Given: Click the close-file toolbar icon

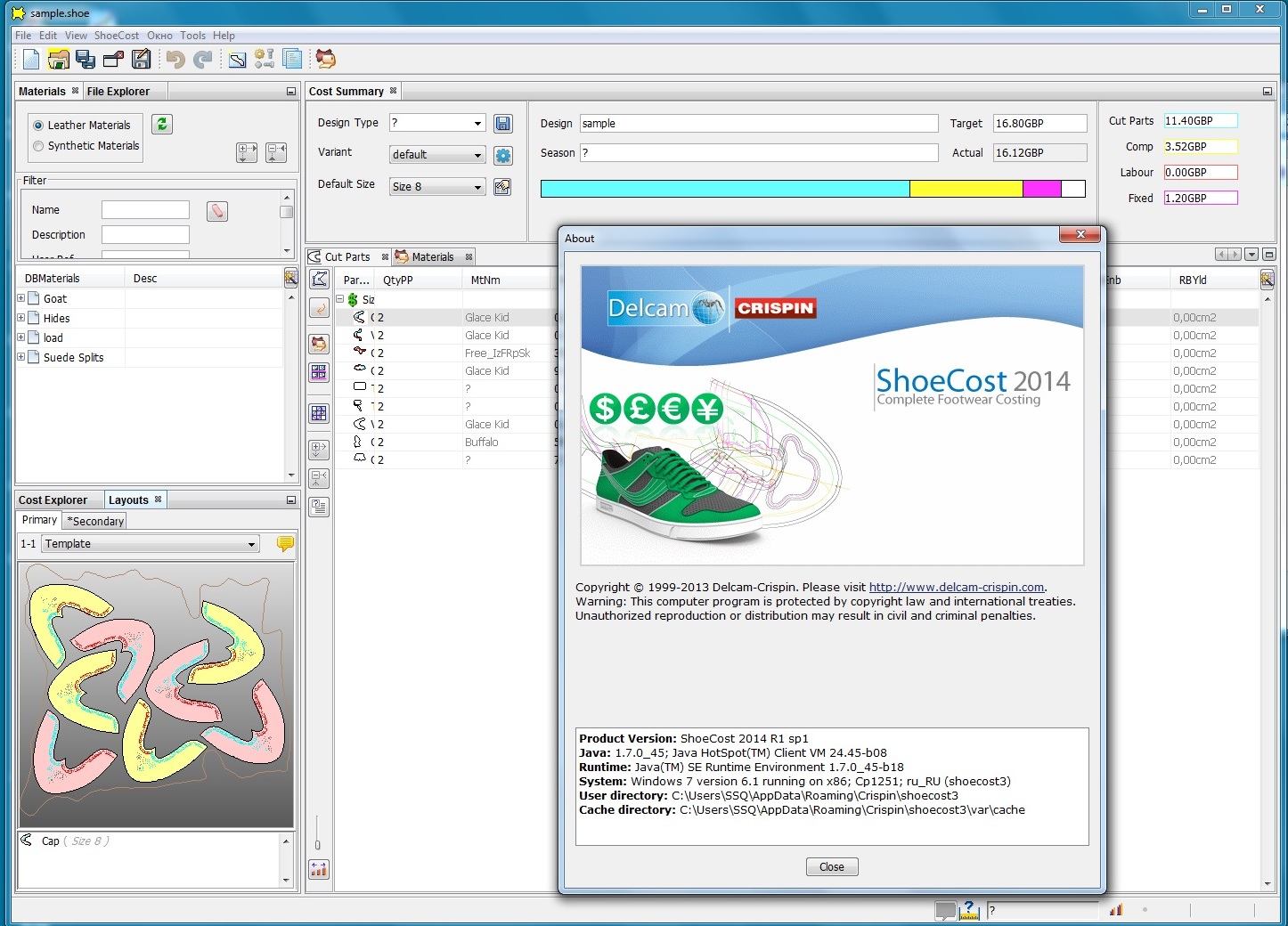Looking at the screenshot, I should click(x=113, y=60).
